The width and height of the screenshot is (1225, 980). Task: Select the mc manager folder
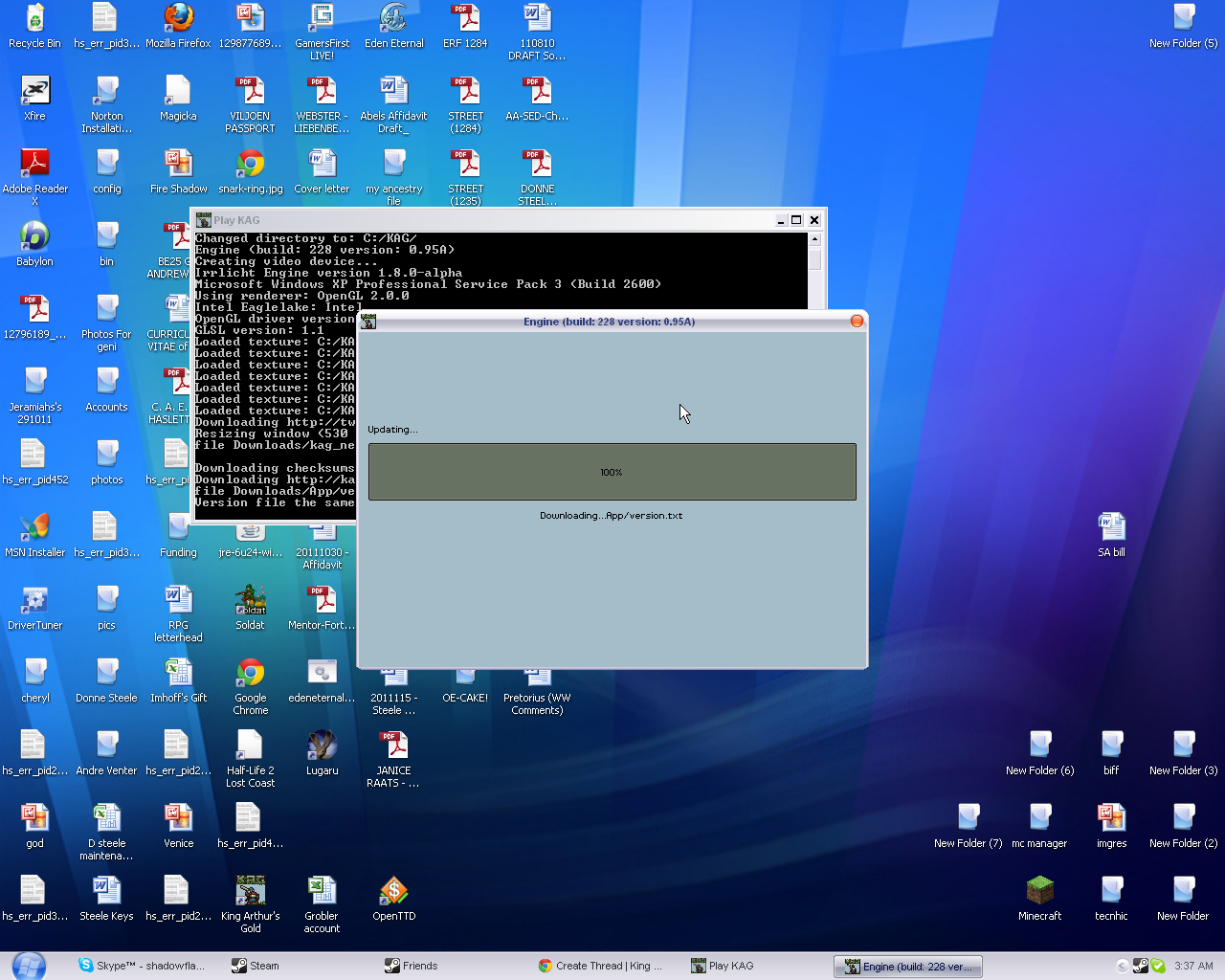[1039, 827]
